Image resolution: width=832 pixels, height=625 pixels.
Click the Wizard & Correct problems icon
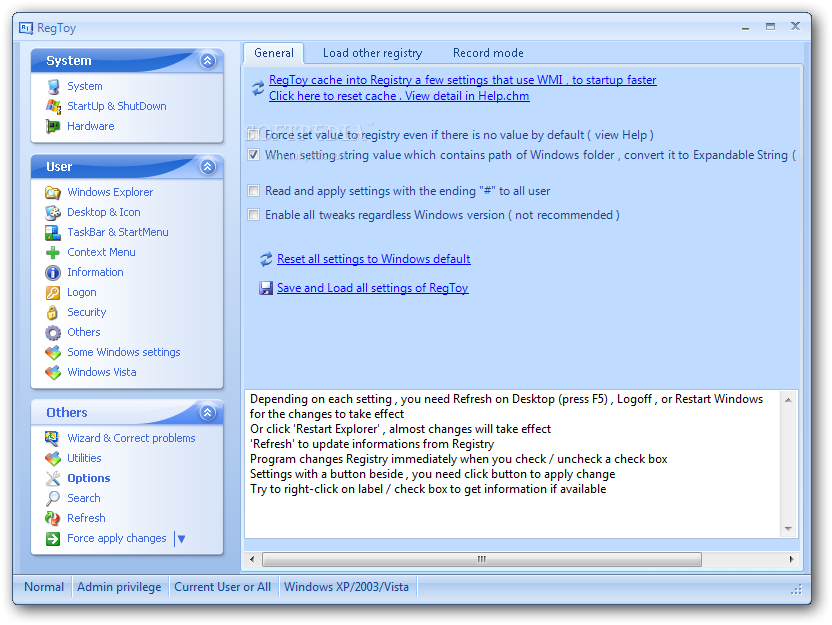53,438
